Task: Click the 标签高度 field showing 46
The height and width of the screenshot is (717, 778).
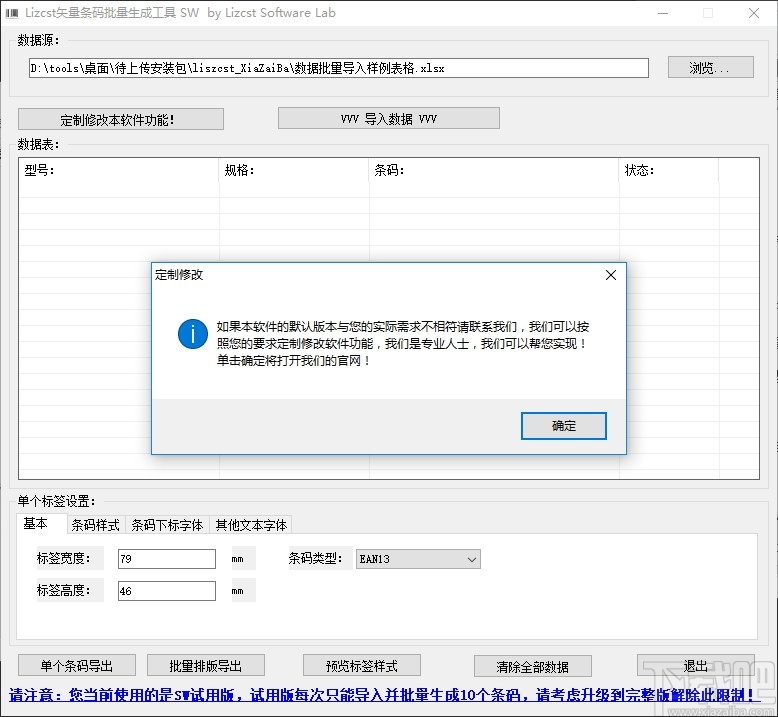Action: pyautogui.click(x=167, y=591)
